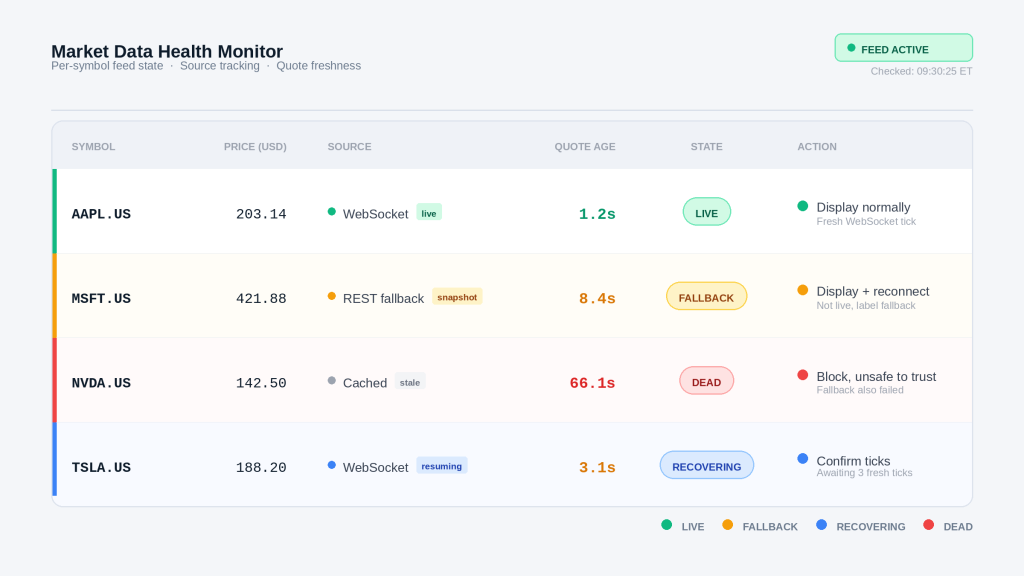The height and width of the screenshot is (576, 1024).
Task: Click gray Cached source dot
Action: 332,380
